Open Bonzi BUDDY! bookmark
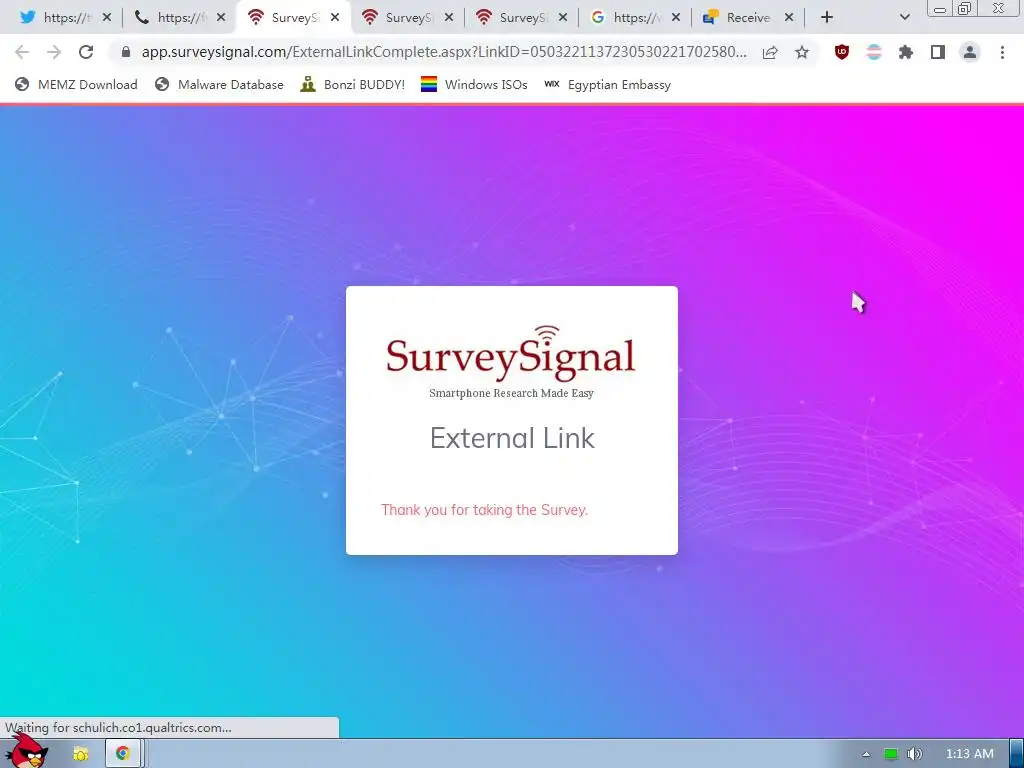 [353, 84]
